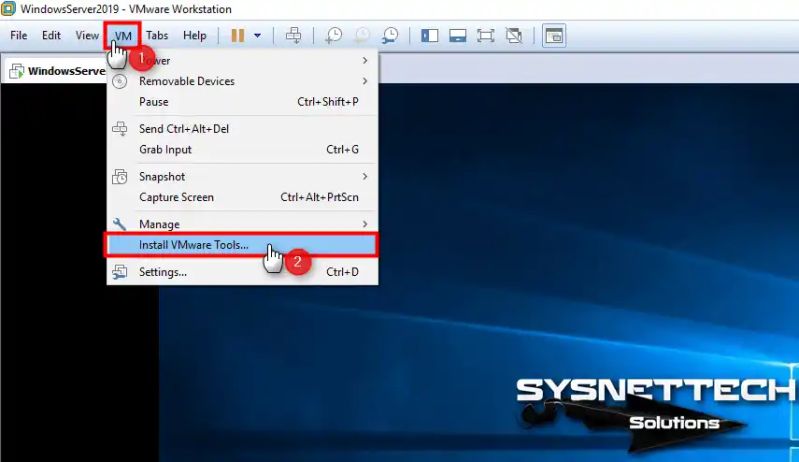Select Install VMware Tools menu entry
This screenshot has width=799, height=462.
tap(241, 245)
